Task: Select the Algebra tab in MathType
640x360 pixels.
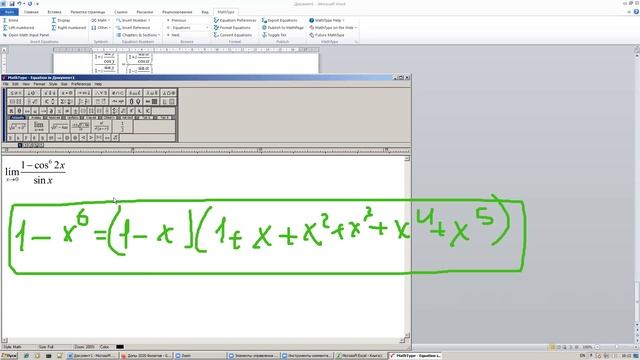Action: pos(18,118)
